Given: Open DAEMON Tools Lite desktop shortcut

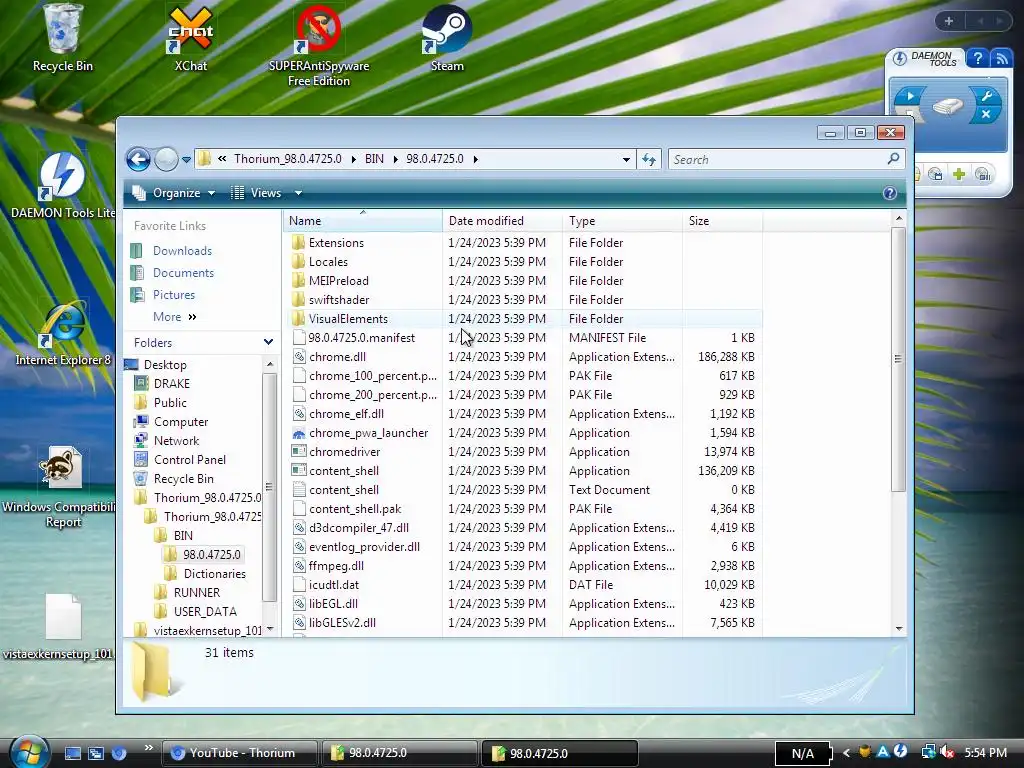Looking at the screenshot, I should 63,185.
